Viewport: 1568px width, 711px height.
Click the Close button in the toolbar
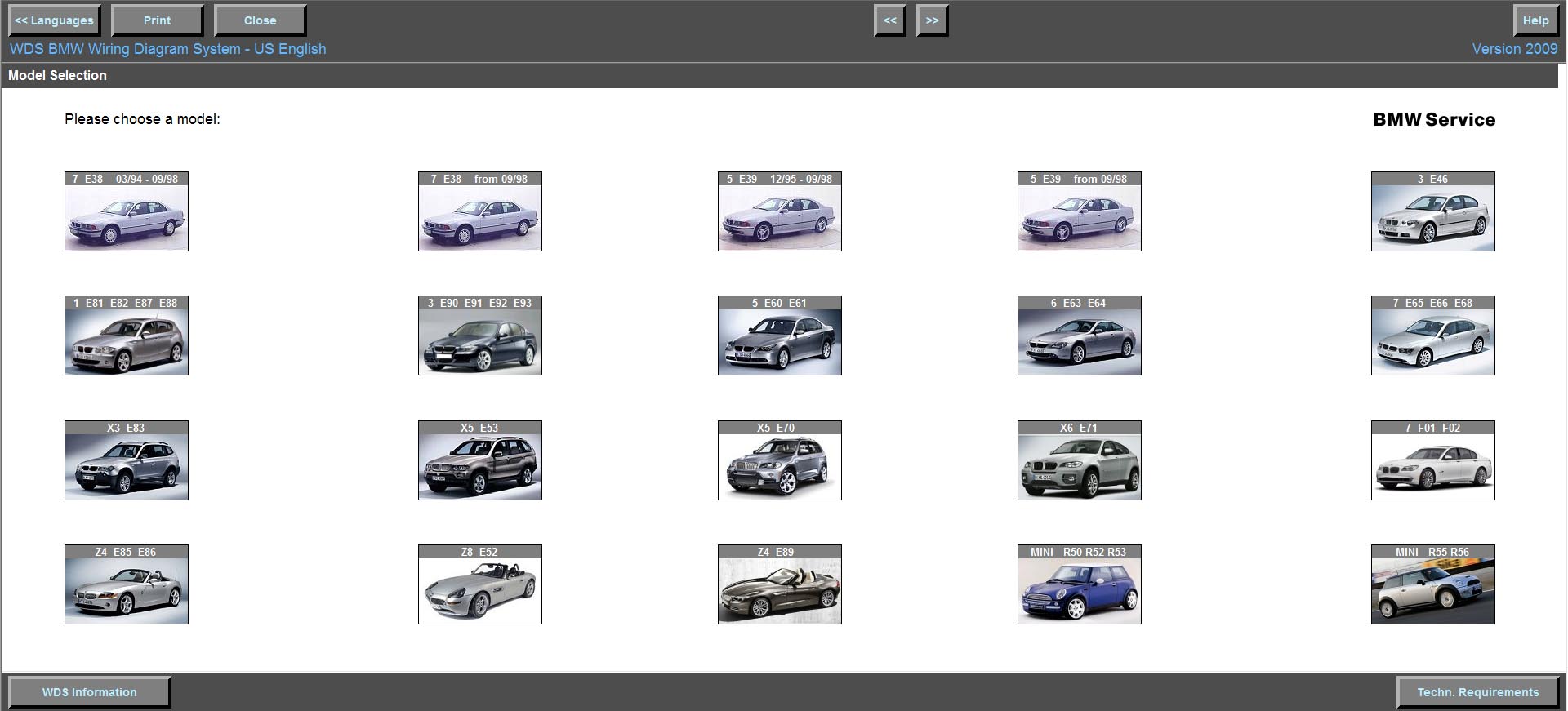coord(261,20)
